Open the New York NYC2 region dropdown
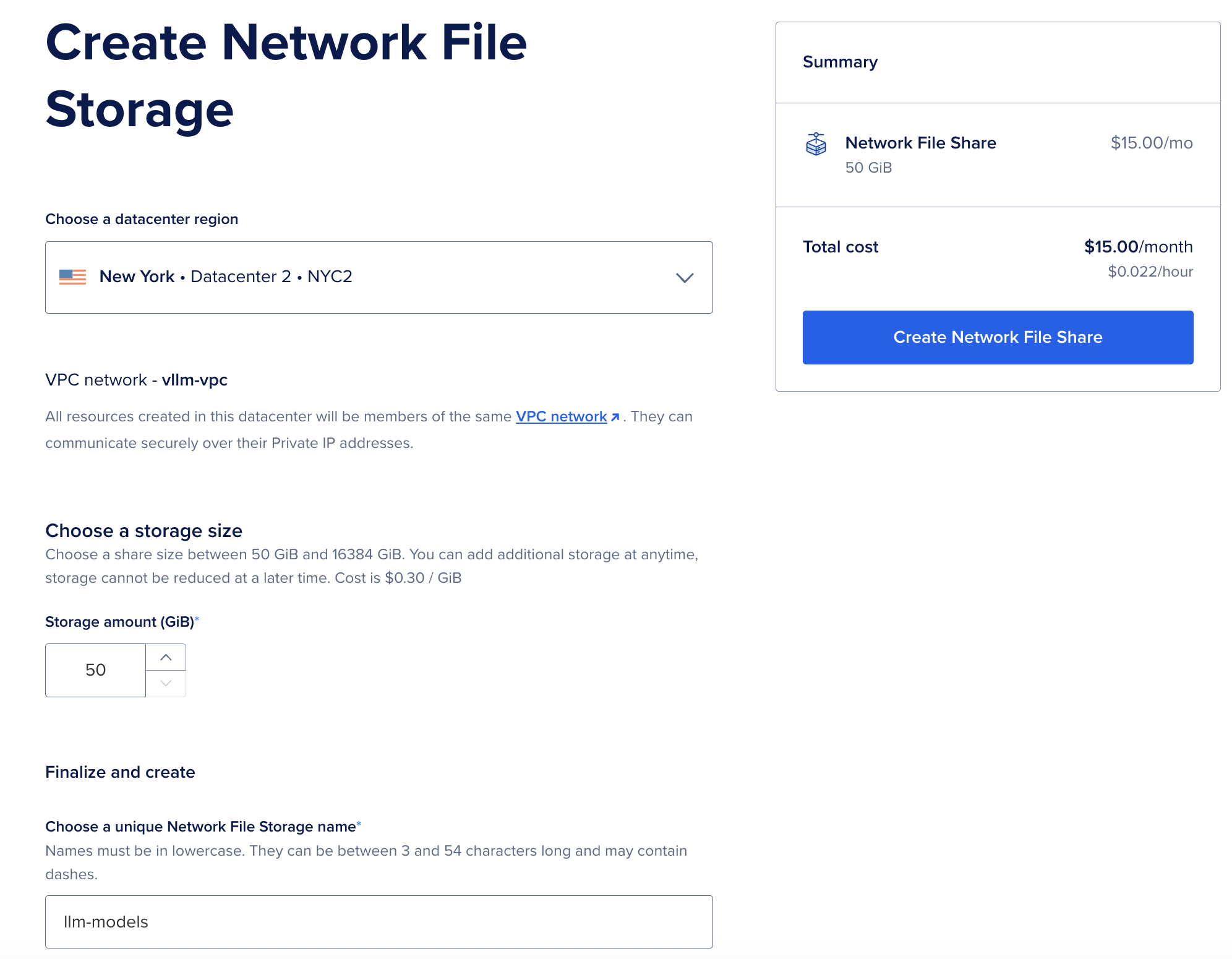The width and height of the screenshot is (1232, 959). pos(379,277)
